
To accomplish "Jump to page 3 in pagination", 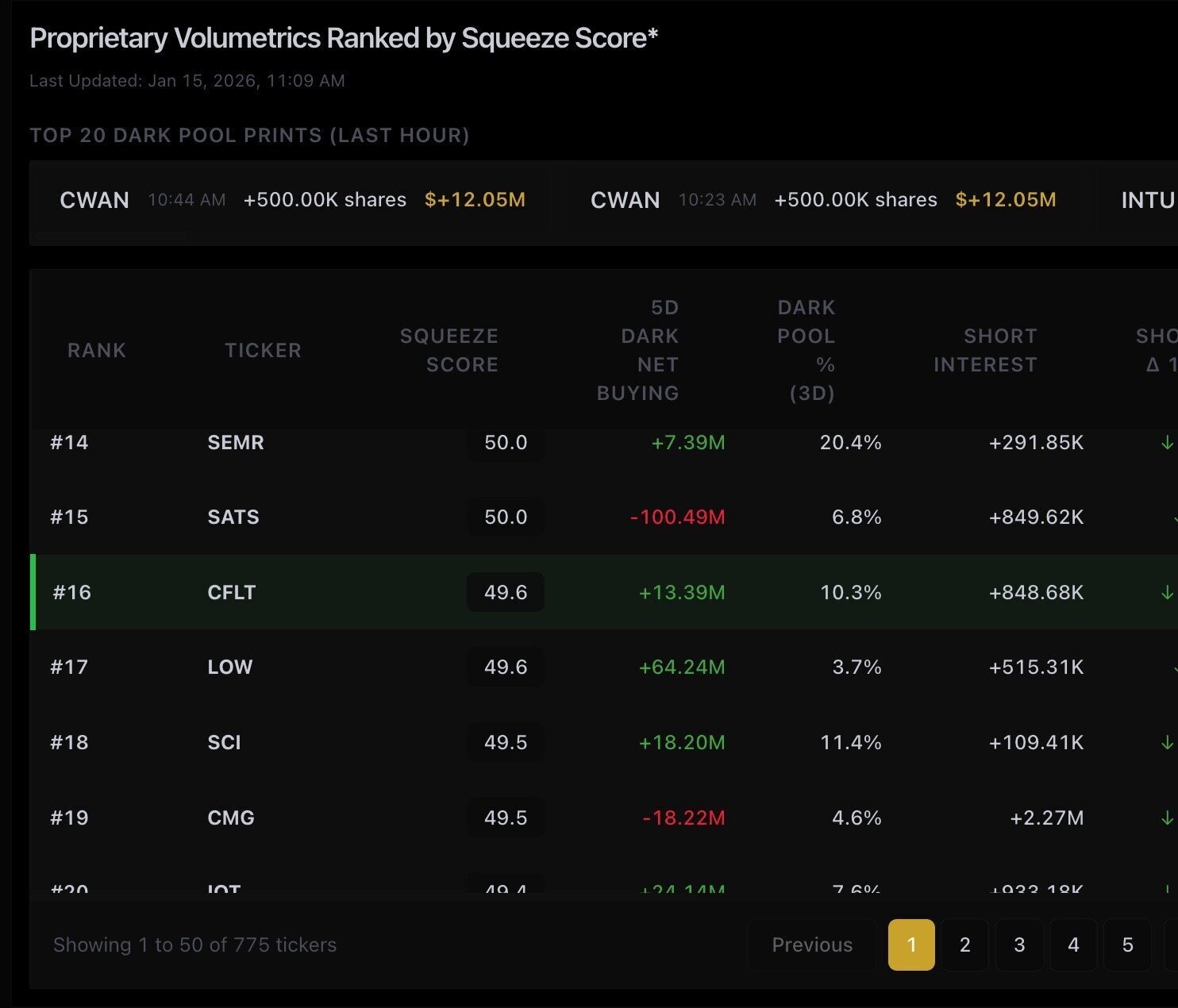I will 1019,945.
